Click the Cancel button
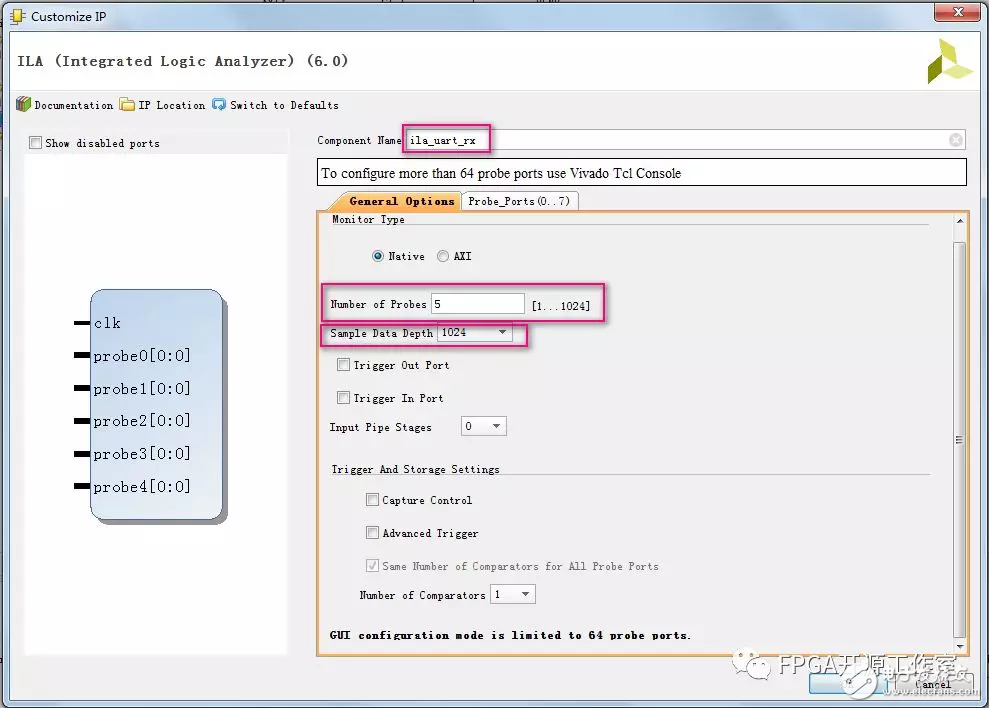 [x=933, y=685]
